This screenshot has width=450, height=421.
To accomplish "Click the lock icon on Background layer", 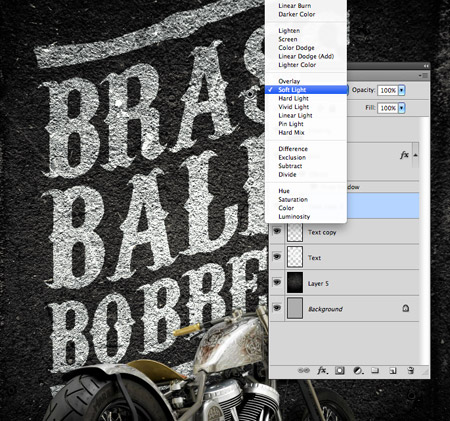I will point(405,308).
